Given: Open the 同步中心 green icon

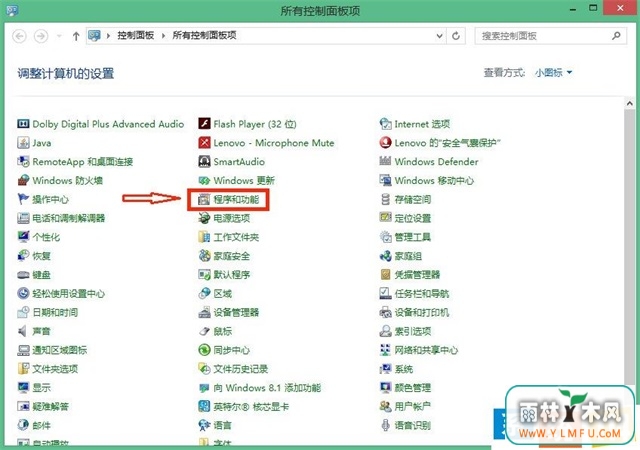Looking at the screenshot, I should pos(204,350).
